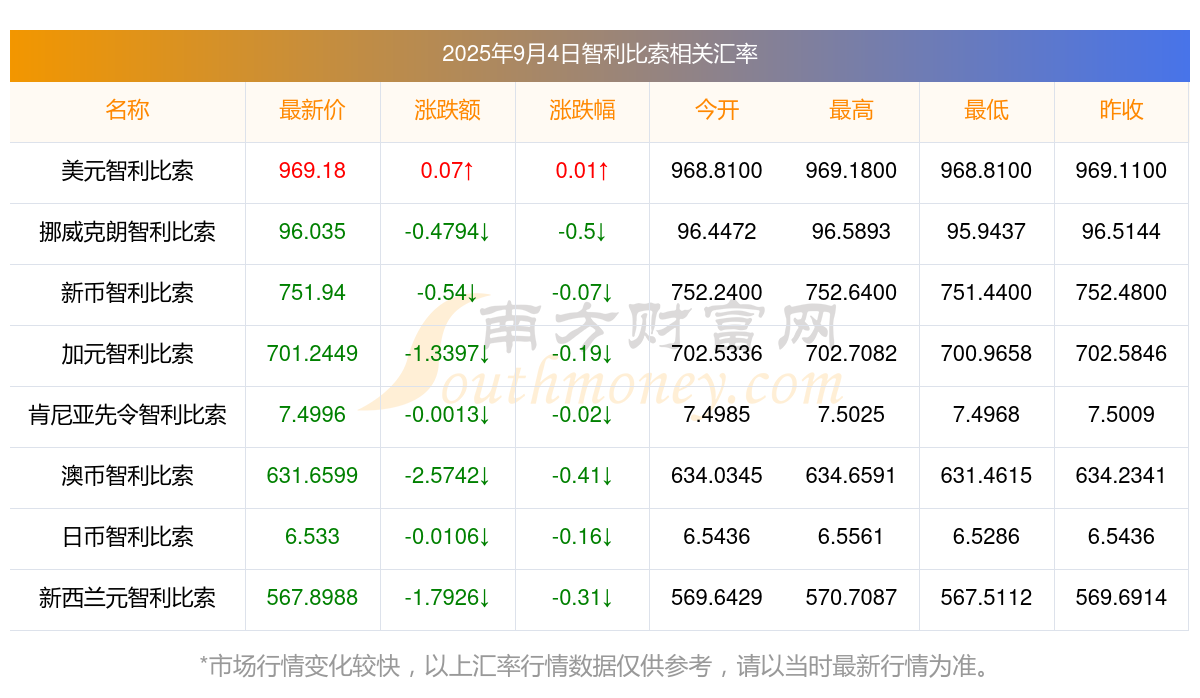The height and width of the screenshot is (698, 1200).
Task: Click the change amount 0.07↑
Action: pyautogui.click(x=447, y=171)
